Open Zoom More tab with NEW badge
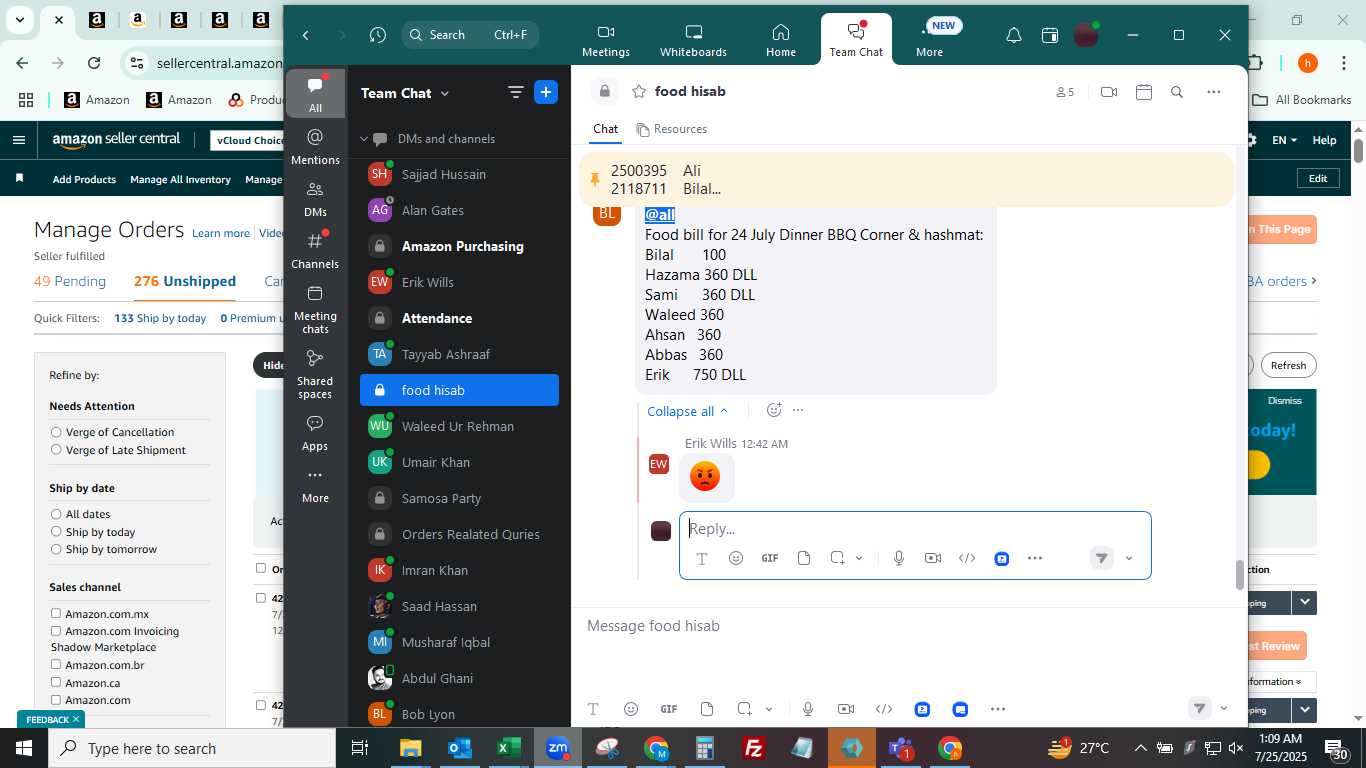 coord(930,40)
